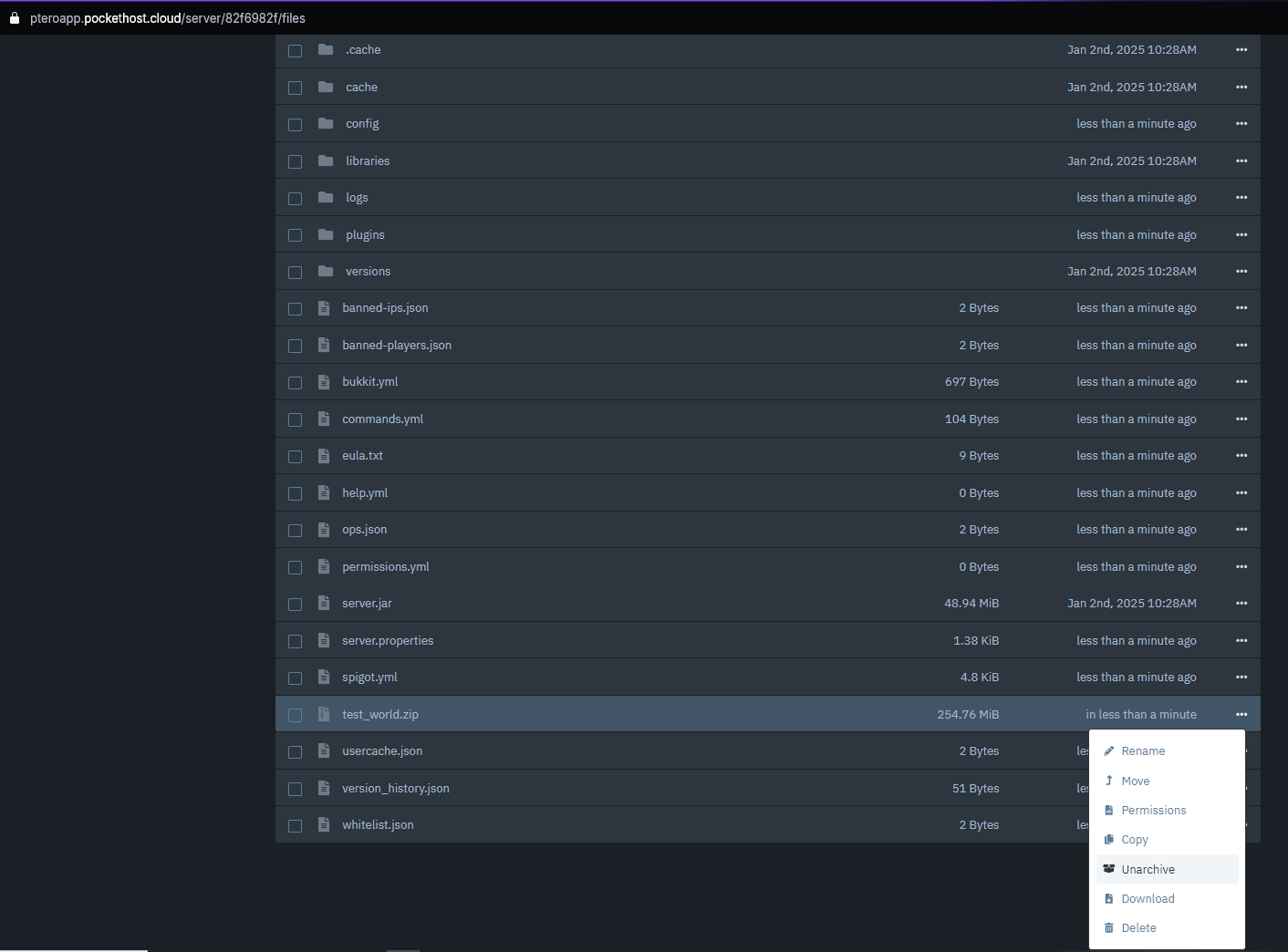
Task: Select the checkbox for usercache.json
Action: click(296, 752)
